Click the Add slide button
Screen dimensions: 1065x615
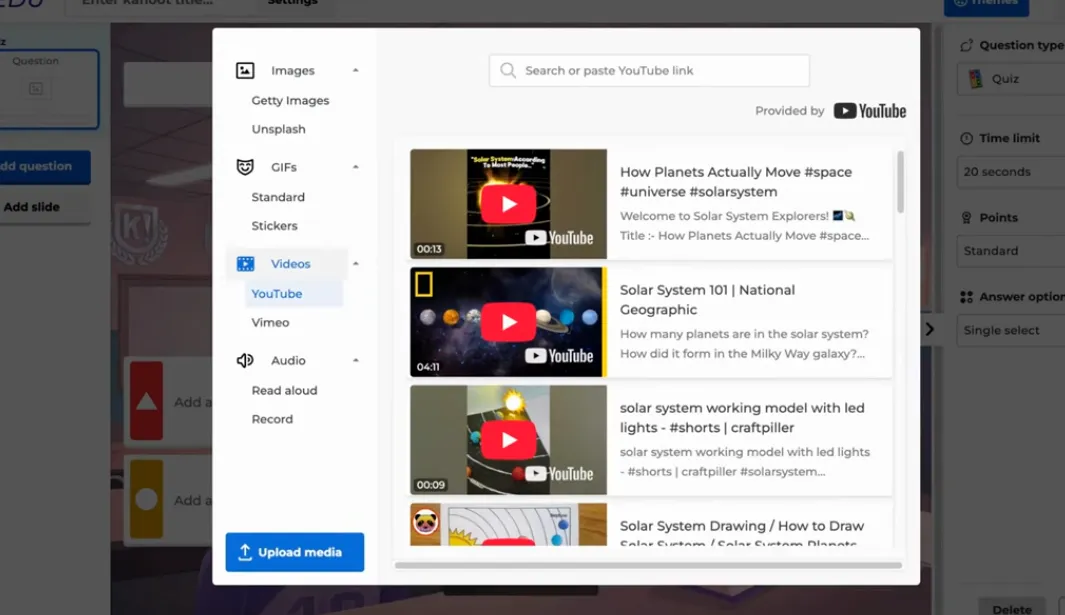[32, 207]
